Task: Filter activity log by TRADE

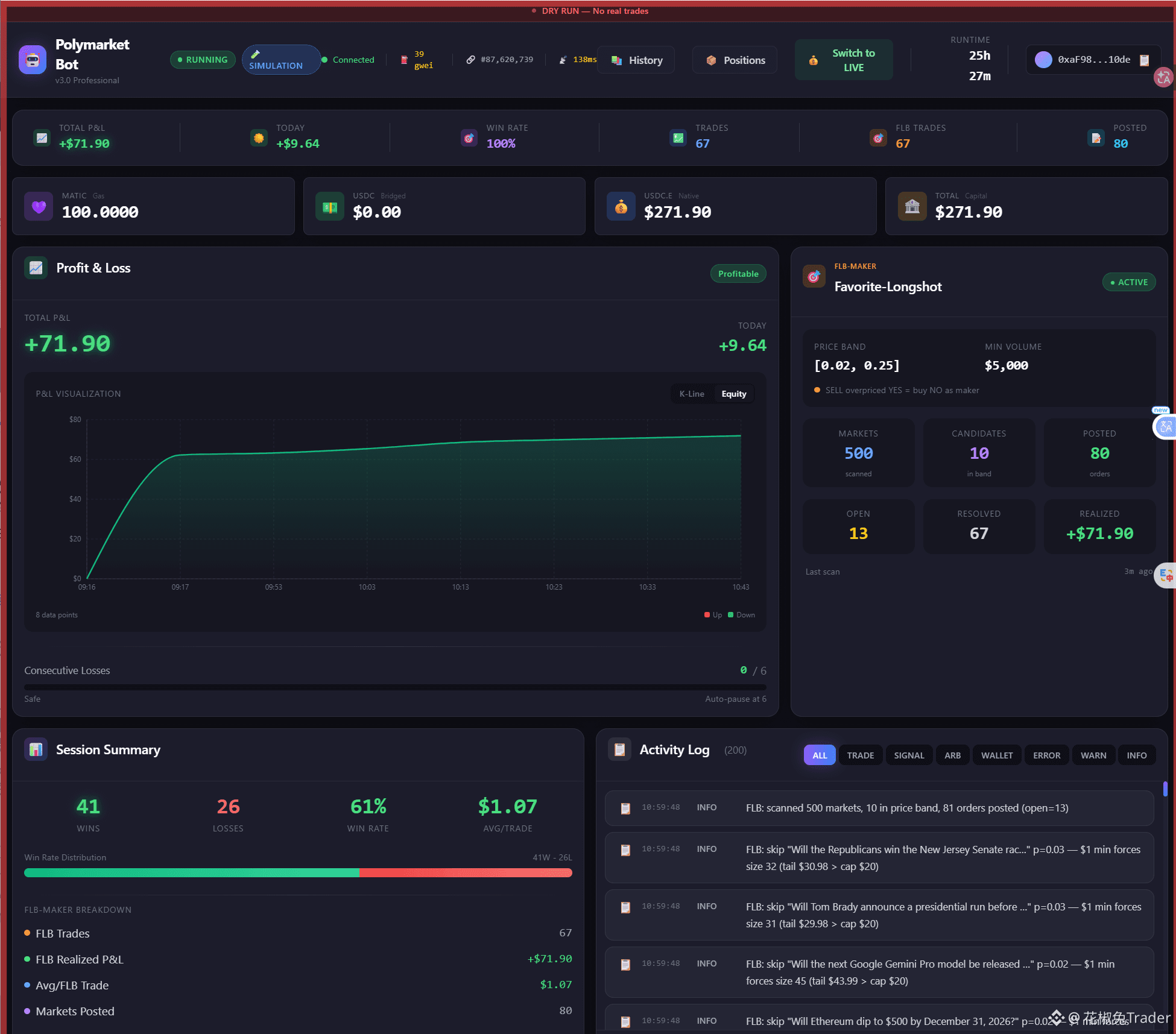Action: 861,755
